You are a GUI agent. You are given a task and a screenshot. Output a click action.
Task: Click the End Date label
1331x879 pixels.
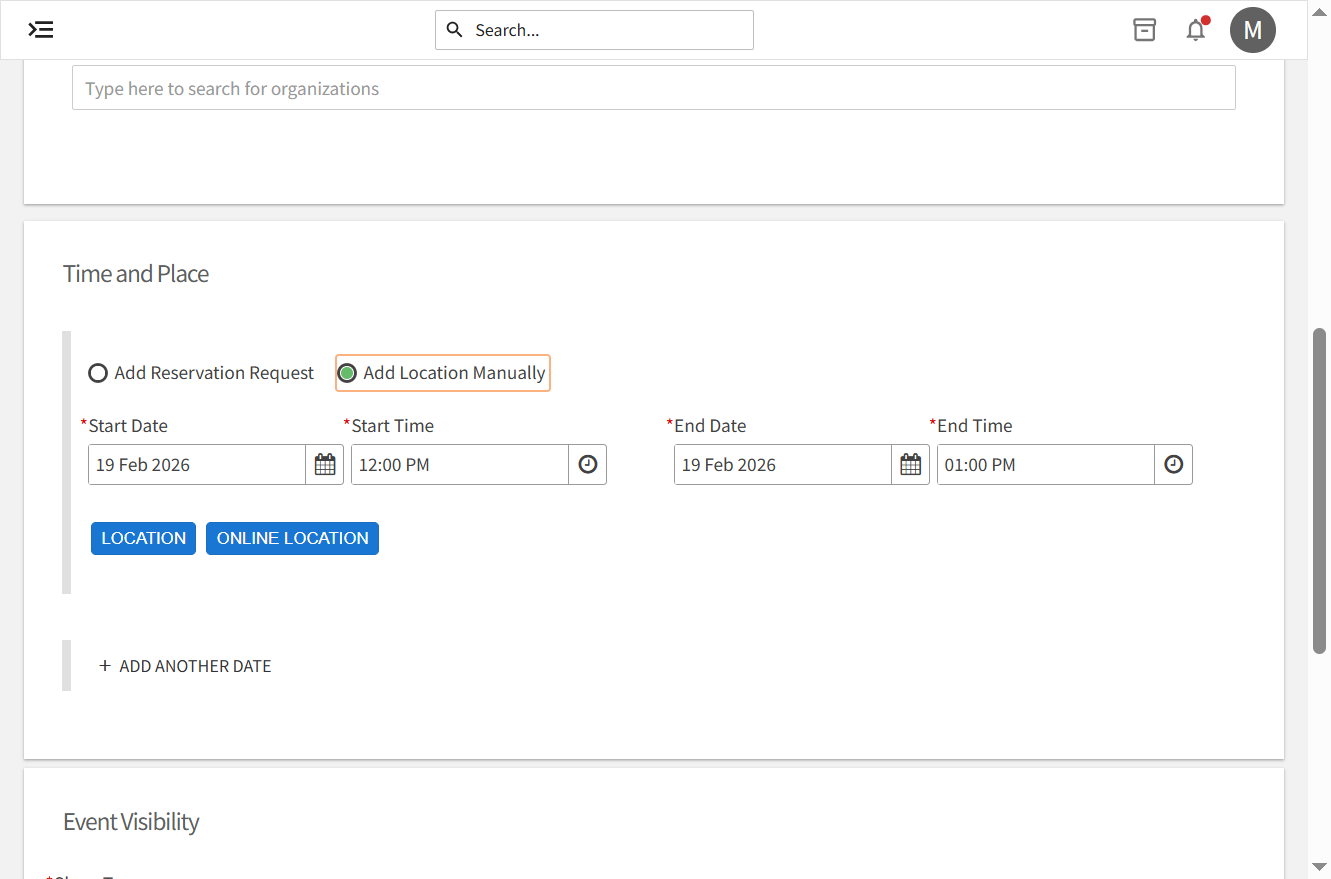(710, 426)
